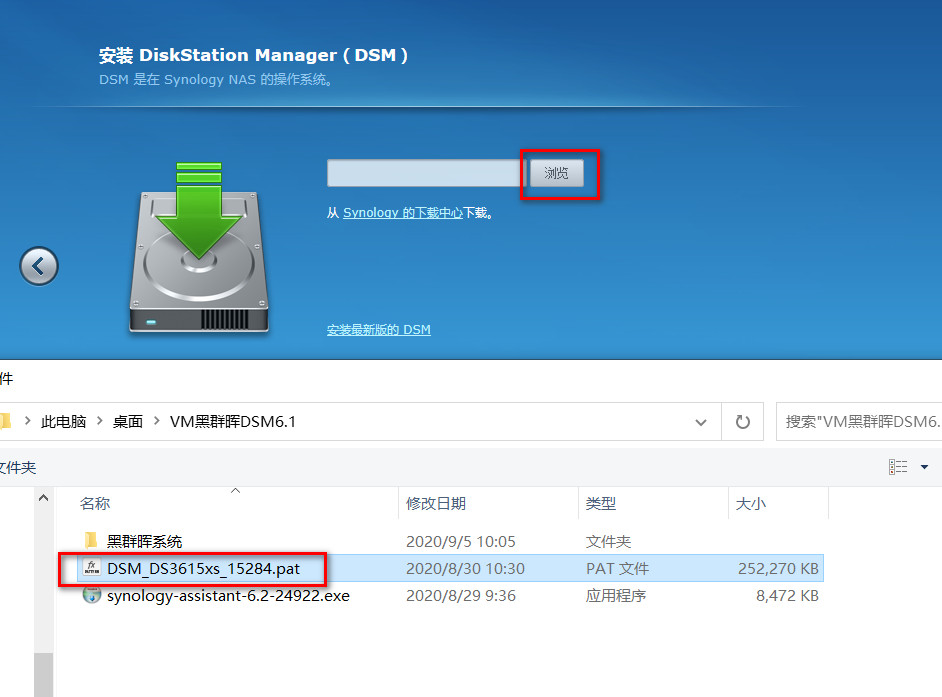Click date 2020/8/30 10:30

(465, 568)
